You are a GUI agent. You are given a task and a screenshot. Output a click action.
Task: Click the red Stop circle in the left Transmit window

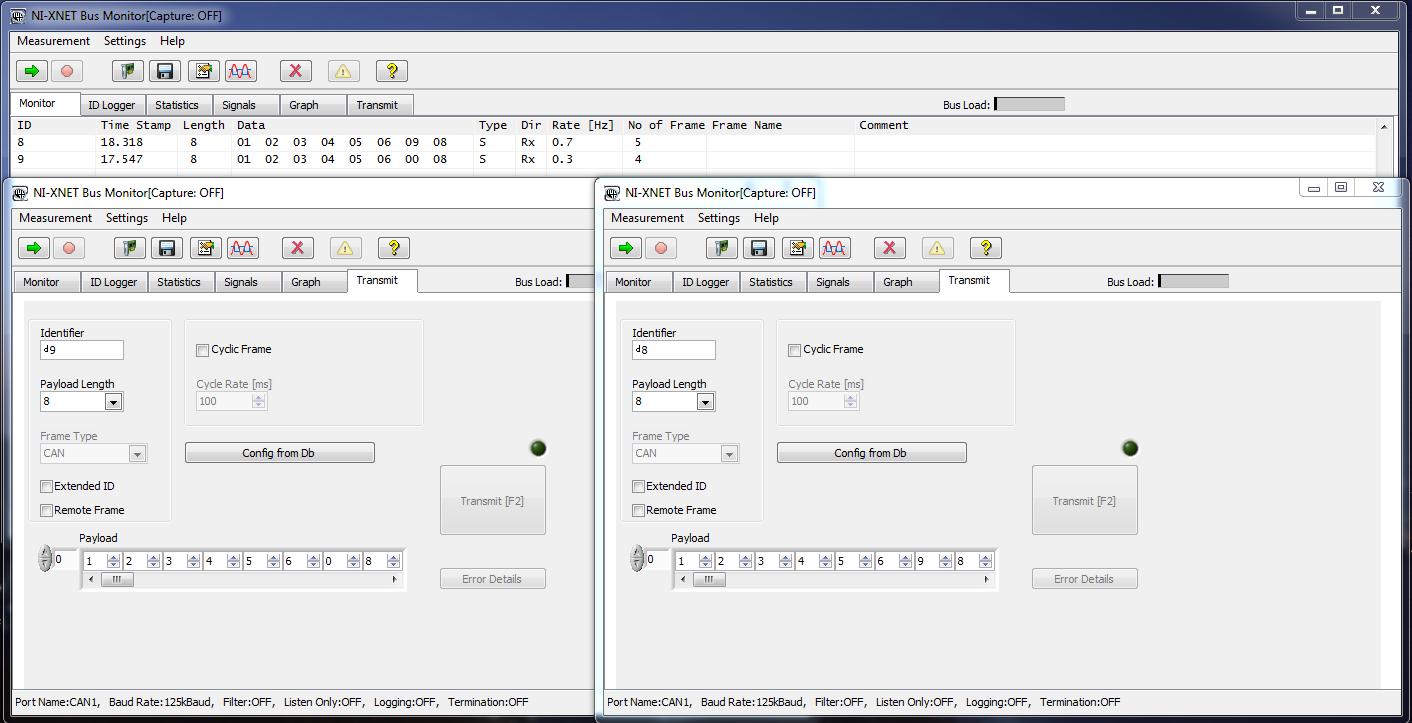click(x=69, y=248)
